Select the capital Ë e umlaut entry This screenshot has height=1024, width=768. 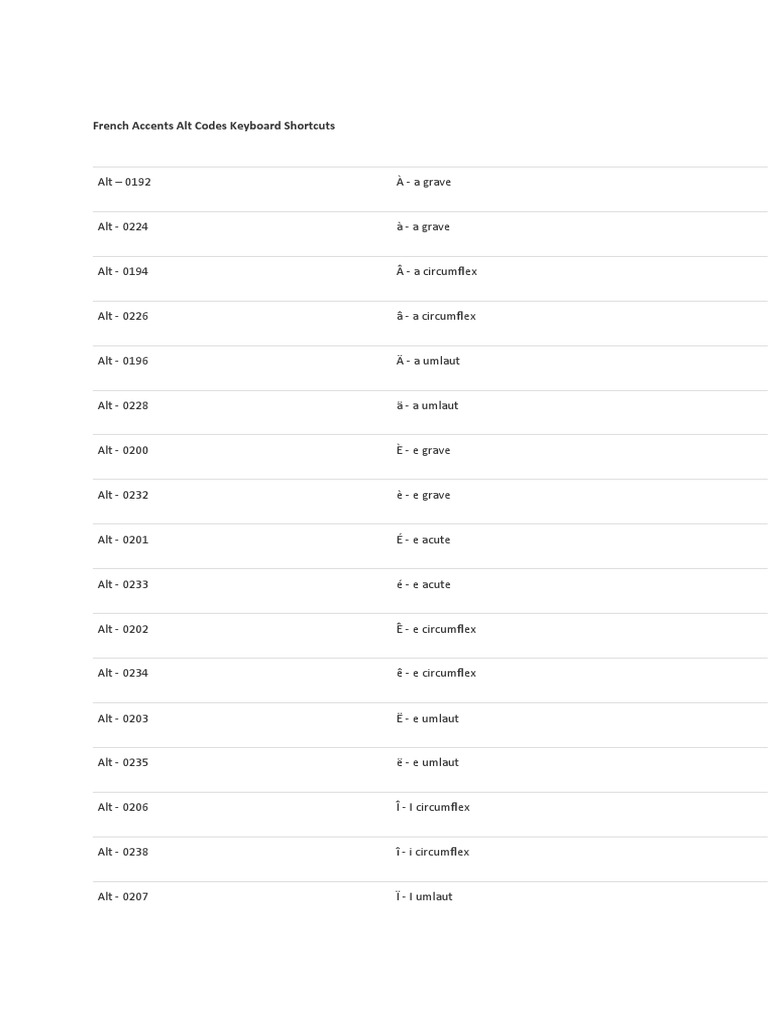427,719
